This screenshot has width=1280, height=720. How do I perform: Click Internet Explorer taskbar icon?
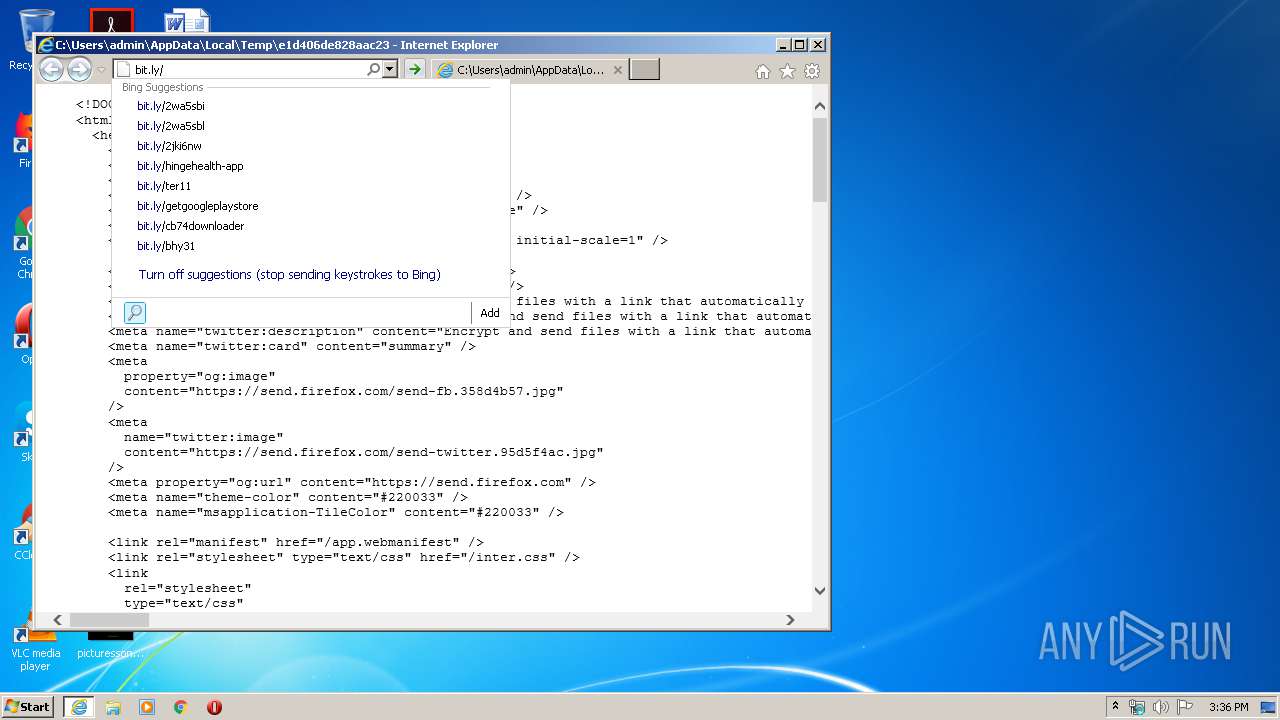pos(78,707)
